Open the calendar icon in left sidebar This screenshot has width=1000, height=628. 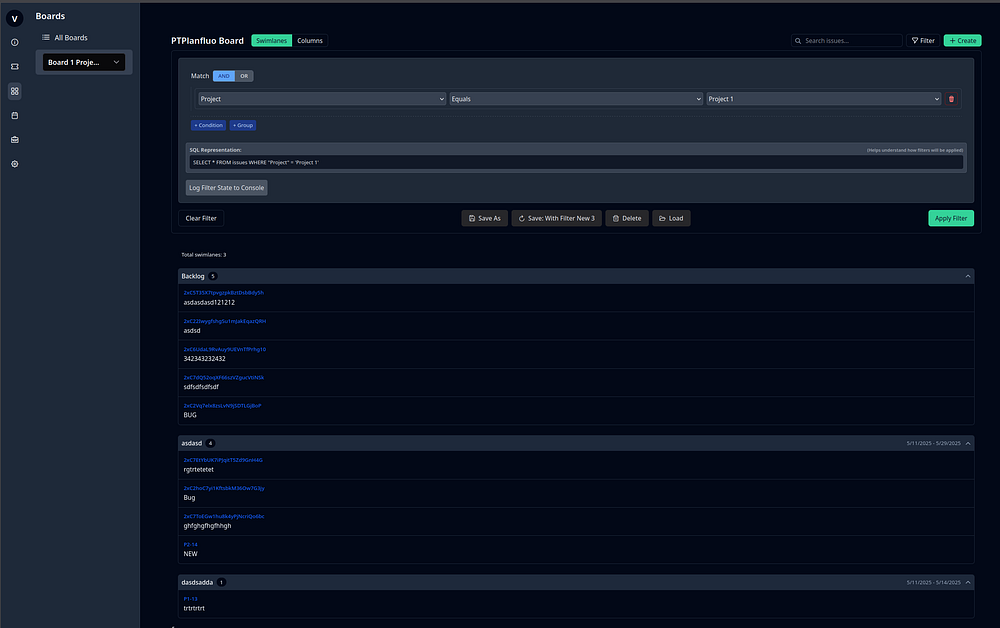pos(14,115)
